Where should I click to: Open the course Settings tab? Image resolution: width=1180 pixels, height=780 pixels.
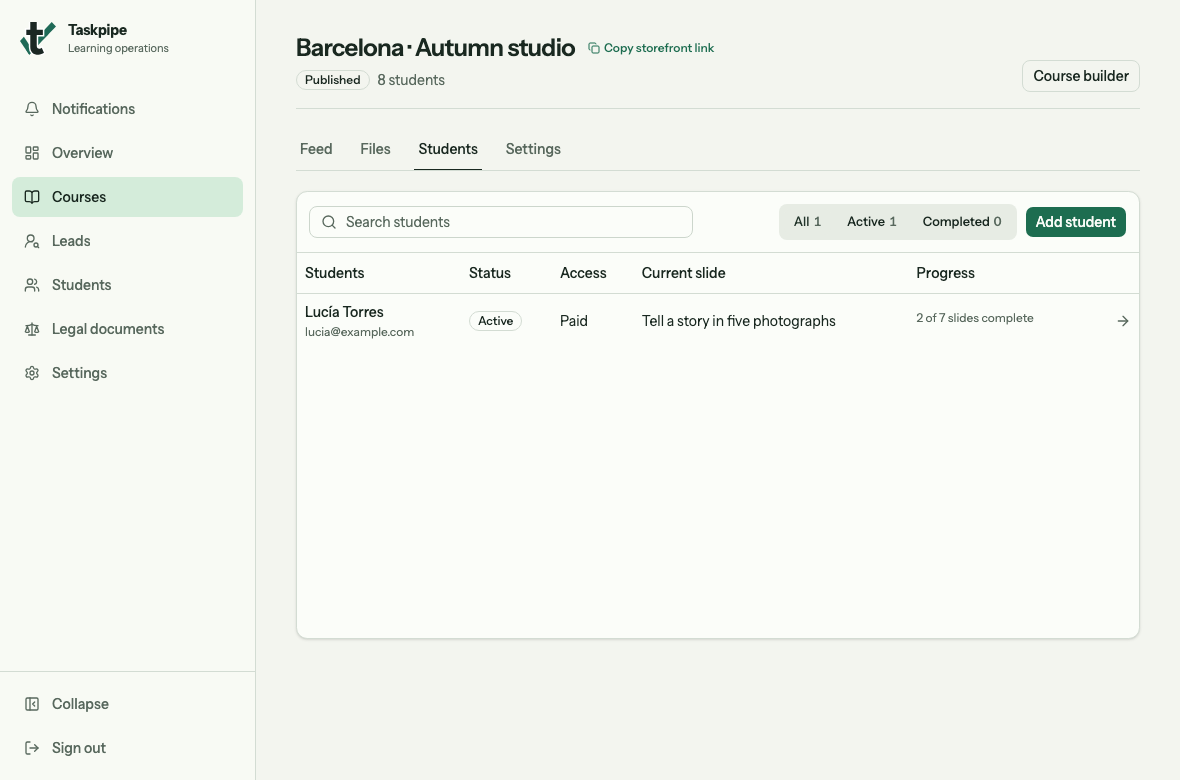coord(533,149)
